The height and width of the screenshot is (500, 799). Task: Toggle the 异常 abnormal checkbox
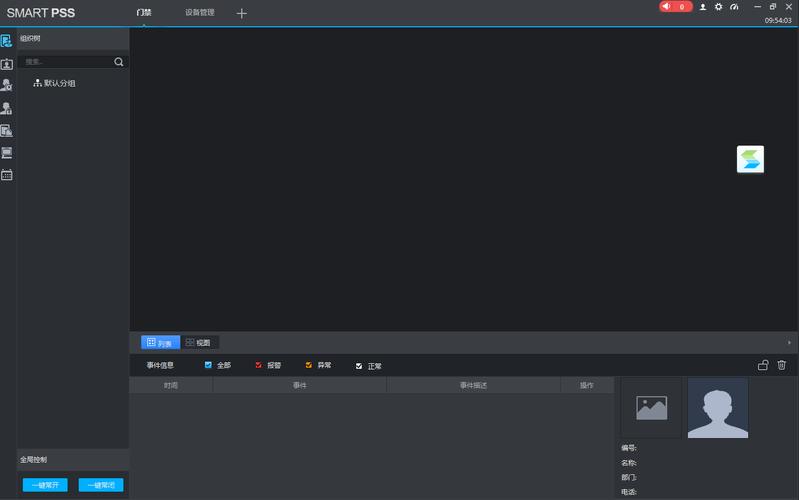click(308, 365)
